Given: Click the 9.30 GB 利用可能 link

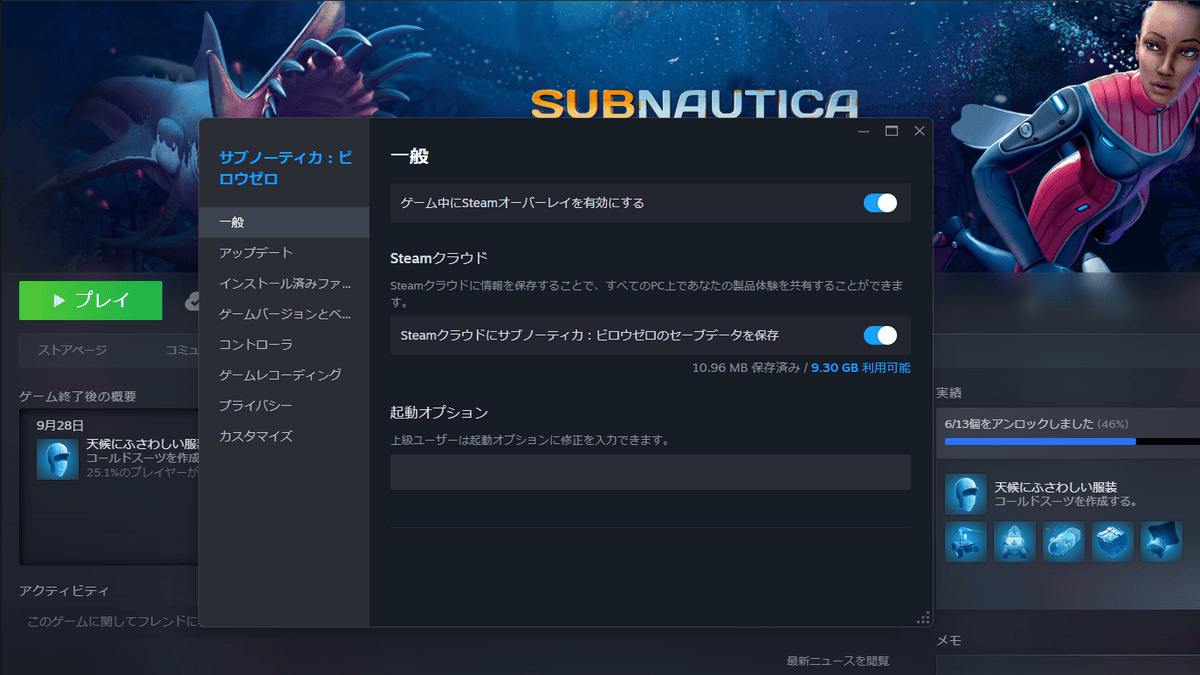Looking at the screenshot, I should (861, 368).
